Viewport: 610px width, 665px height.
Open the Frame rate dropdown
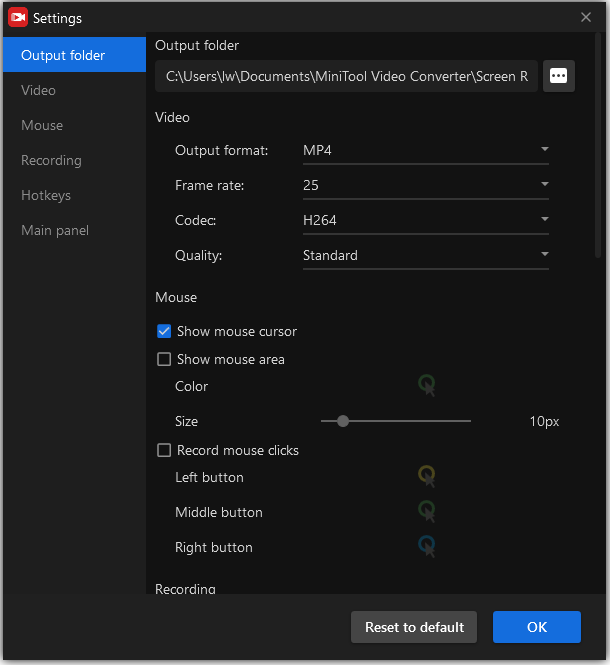425,185
